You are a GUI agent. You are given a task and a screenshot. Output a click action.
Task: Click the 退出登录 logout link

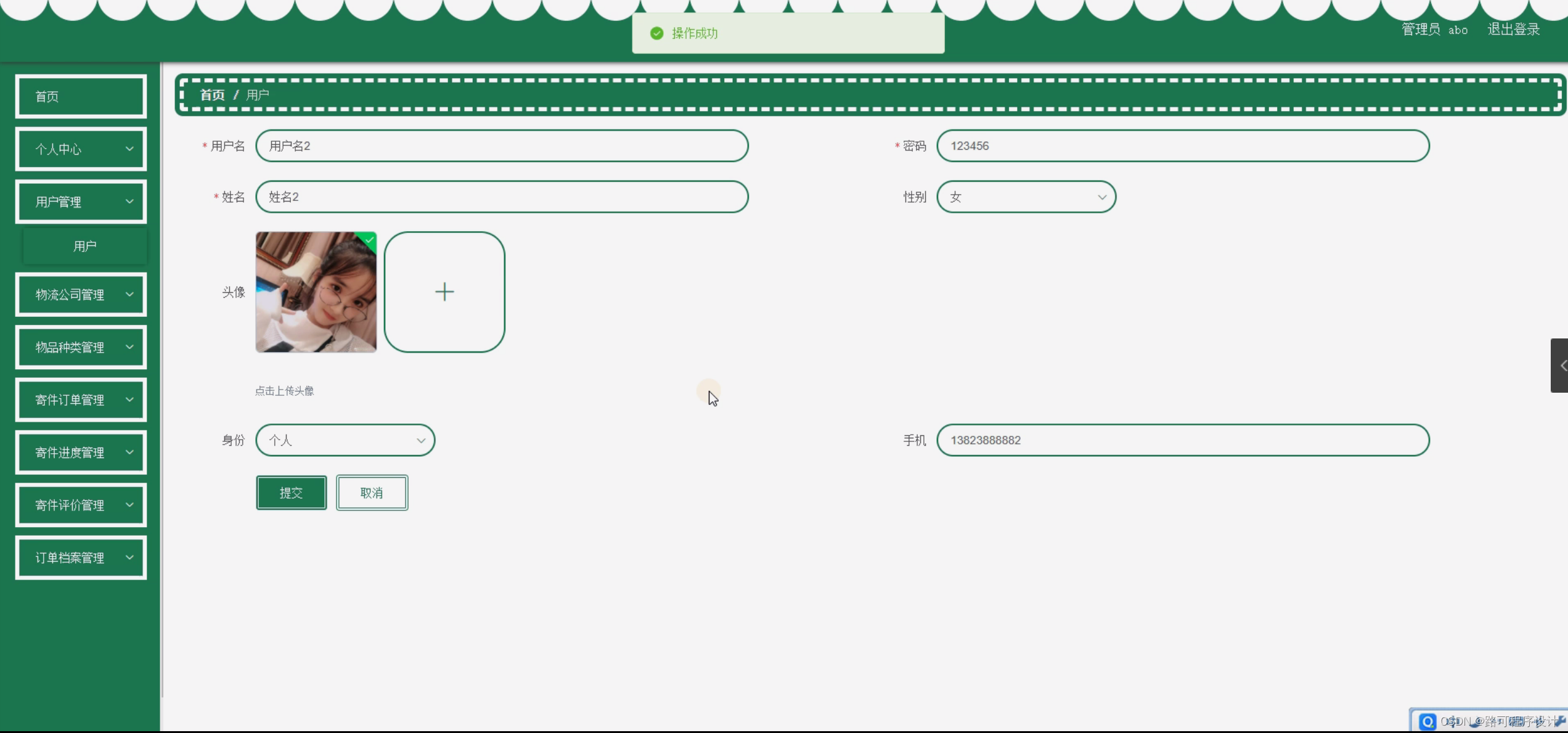pos(1513,30)
